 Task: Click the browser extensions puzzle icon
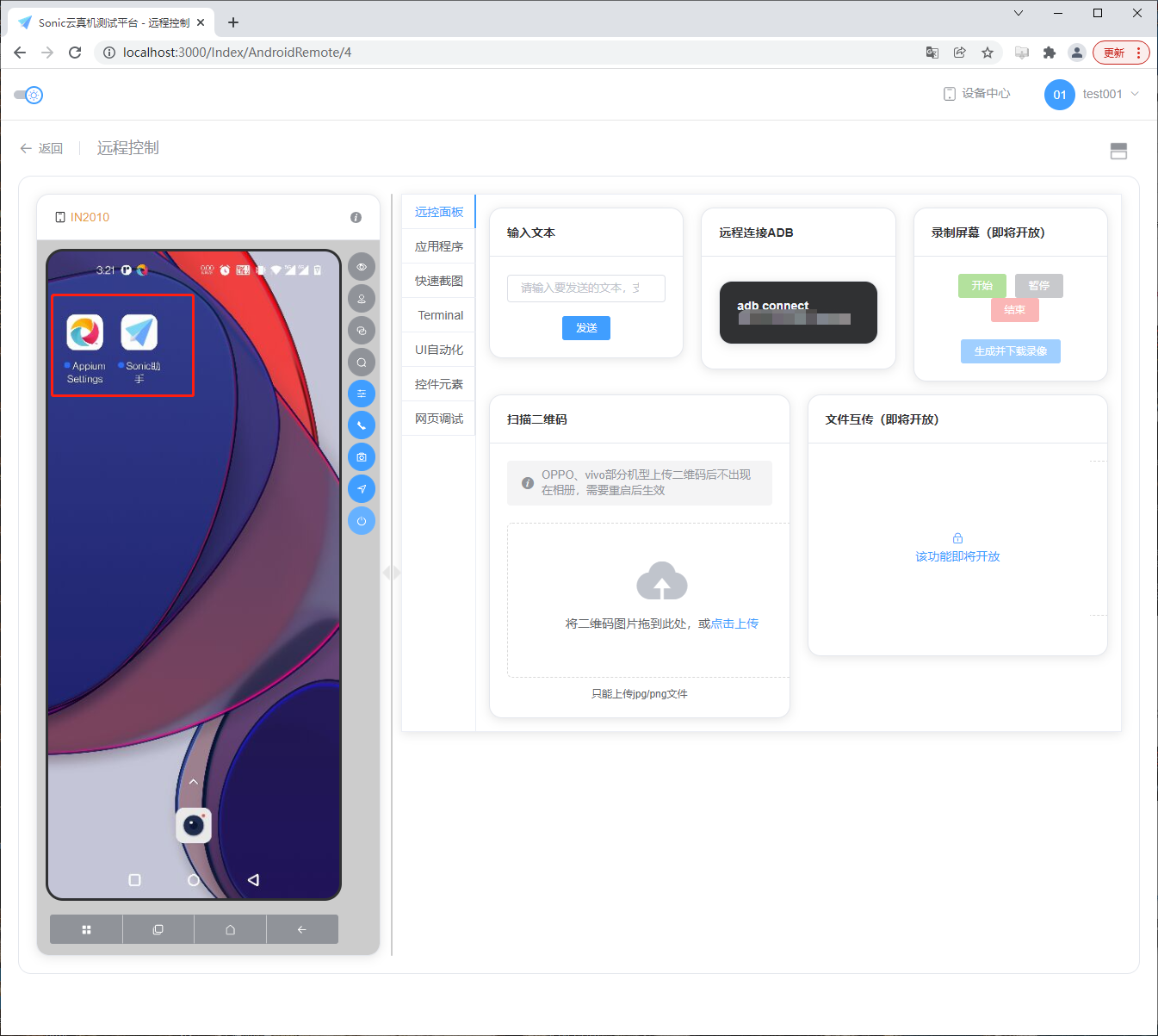point(1049,53)
